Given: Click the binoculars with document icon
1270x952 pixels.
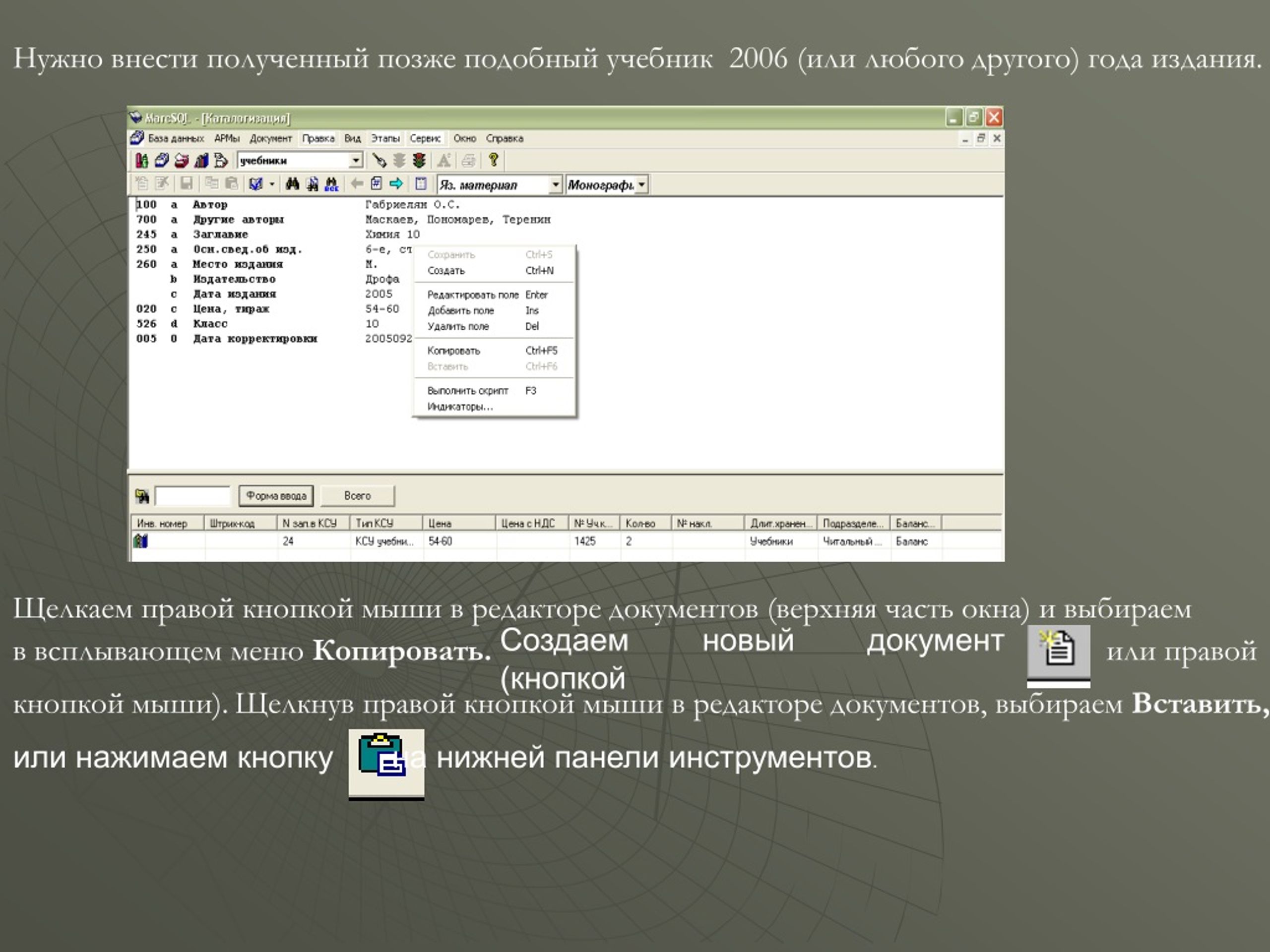Looking at the screenshot, I should (x=313, y=184).
